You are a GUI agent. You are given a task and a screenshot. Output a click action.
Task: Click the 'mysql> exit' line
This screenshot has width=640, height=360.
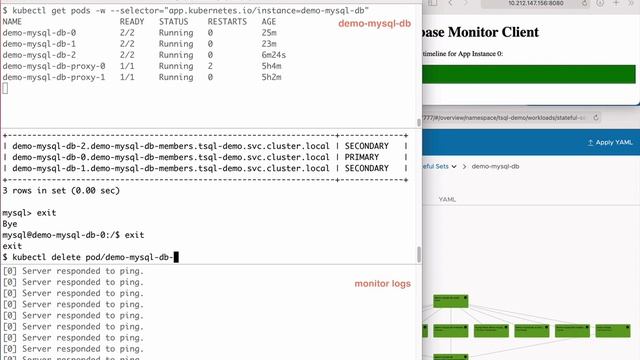29,213
